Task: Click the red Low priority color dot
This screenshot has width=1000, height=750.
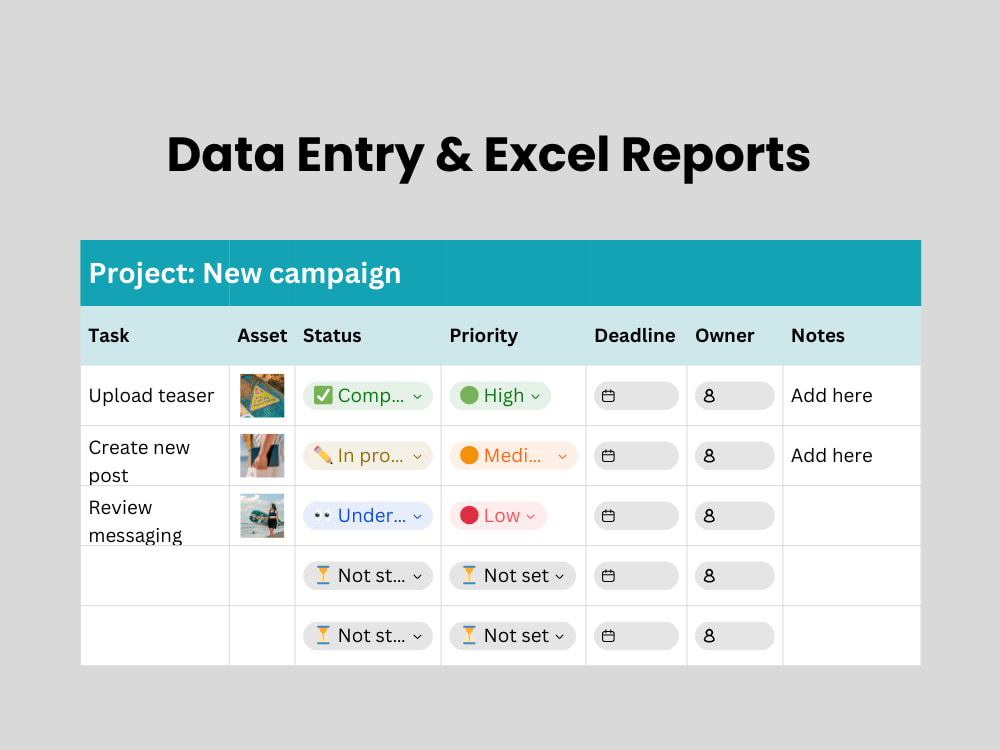Action: pyautogui.click(x=469, y=515)
